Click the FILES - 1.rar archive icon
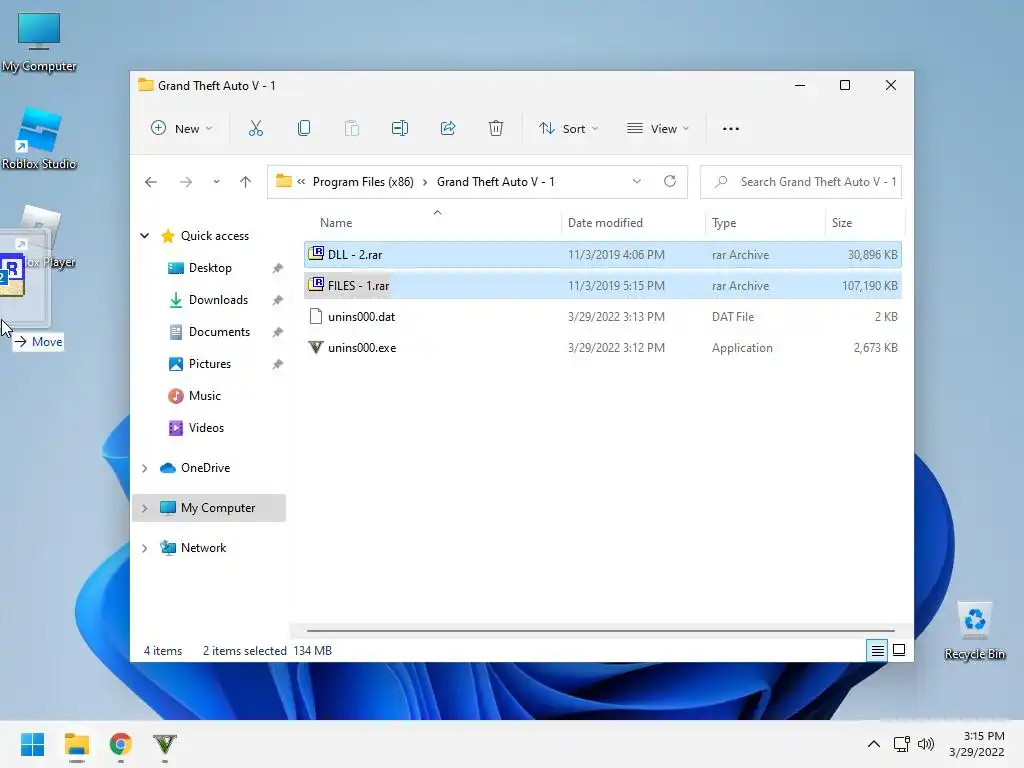This screenshot has width=1024, height=768. pos(316,285)
